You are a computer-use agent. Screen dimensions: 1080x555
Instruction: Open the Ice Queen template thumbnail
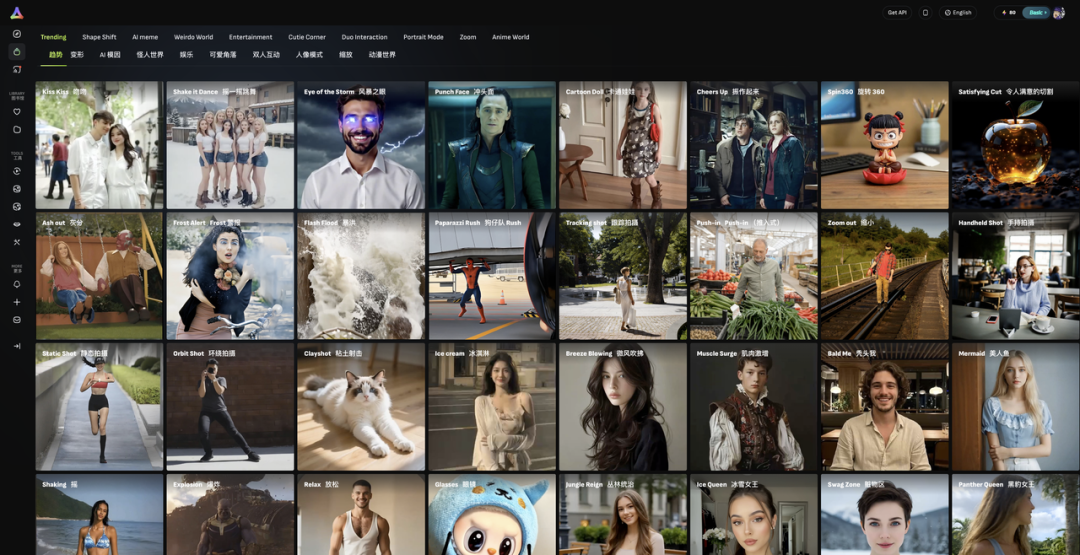point(754,514)
